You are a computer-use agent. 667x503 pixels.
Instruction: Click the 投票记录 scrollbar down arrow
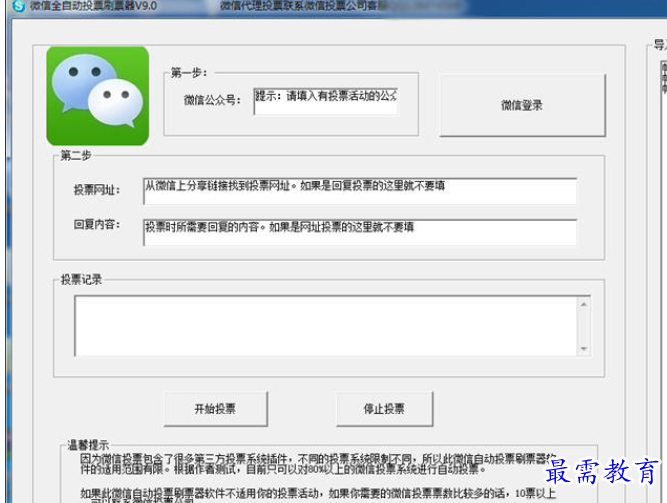click(584, 349)
